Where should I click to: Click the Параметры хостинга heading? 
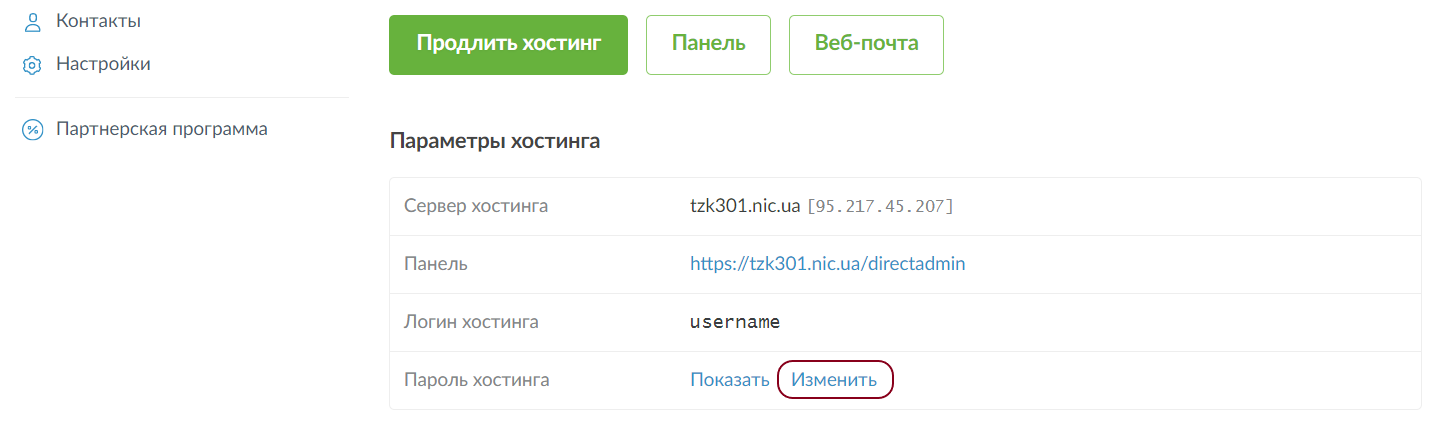tap(494, 141)
